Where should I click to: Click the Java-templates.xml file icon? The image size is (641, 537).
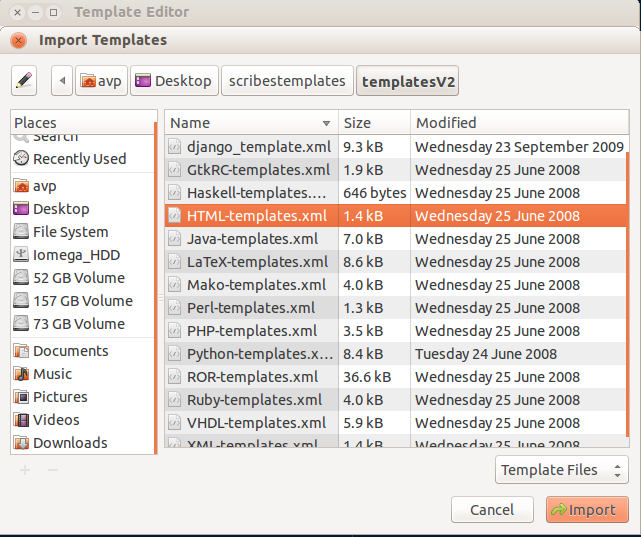pos(175,239)
